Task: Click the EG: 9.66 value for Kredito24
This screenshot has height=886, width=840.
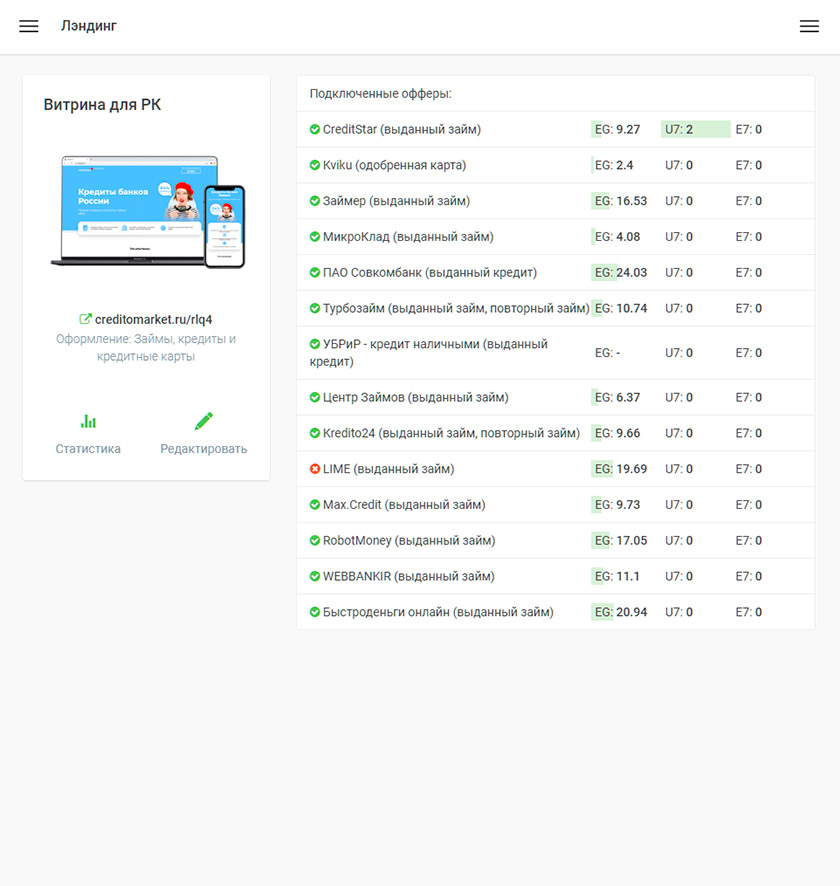Action: pyautogui.click(x=617, y=433)
